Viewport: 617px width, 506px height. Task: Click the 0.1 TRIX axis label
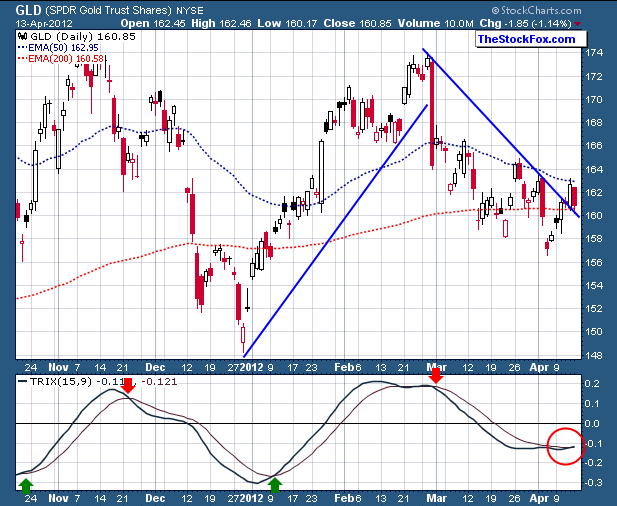[593, 403]
